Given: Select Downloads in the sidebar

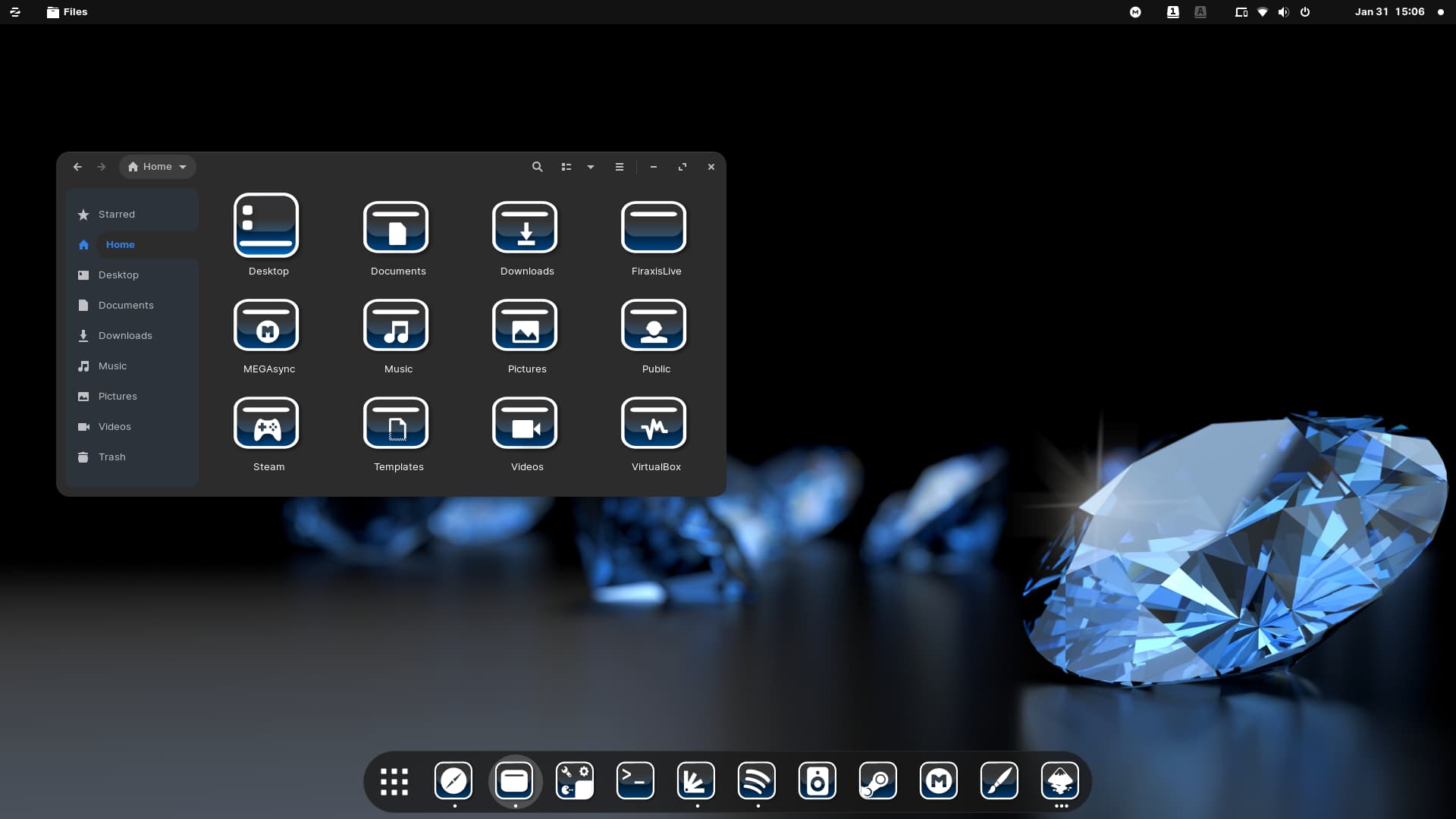Looking at the screenshot, I should click(132, 336).
